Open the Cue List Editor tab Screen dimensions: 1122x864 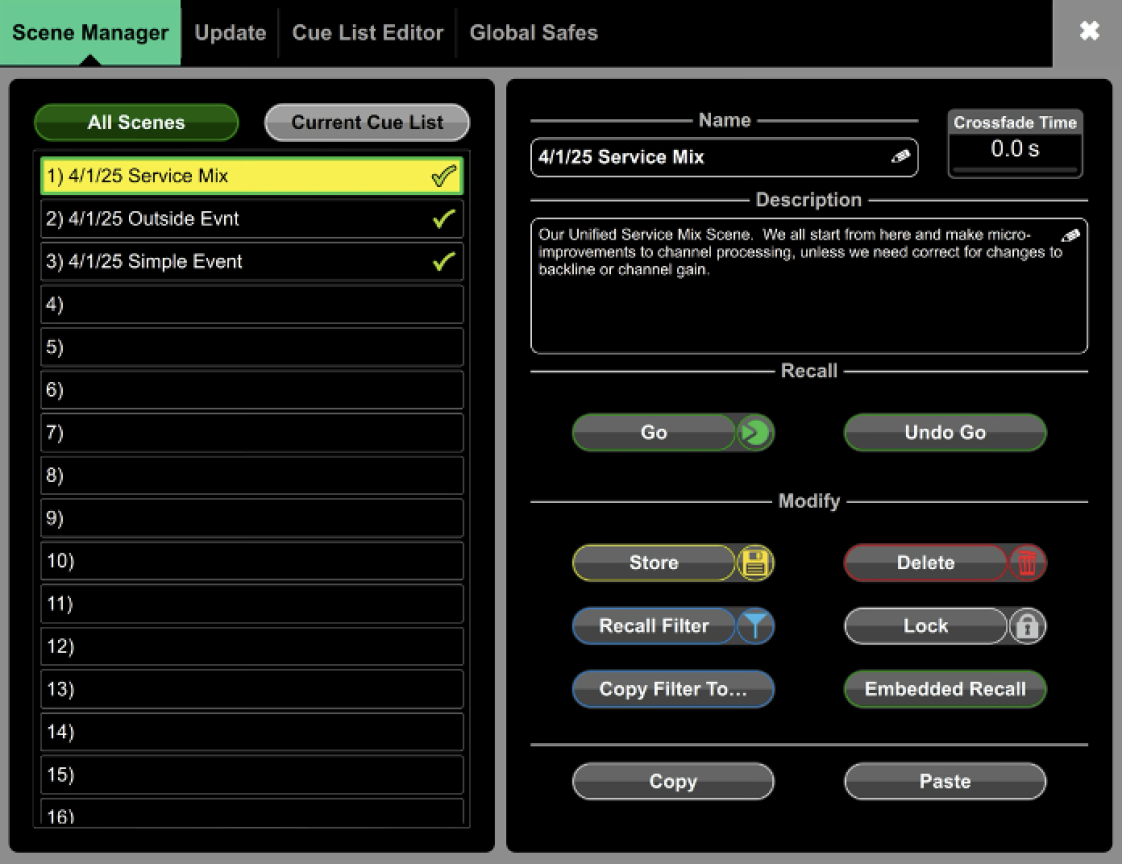(x=367, y=33)
